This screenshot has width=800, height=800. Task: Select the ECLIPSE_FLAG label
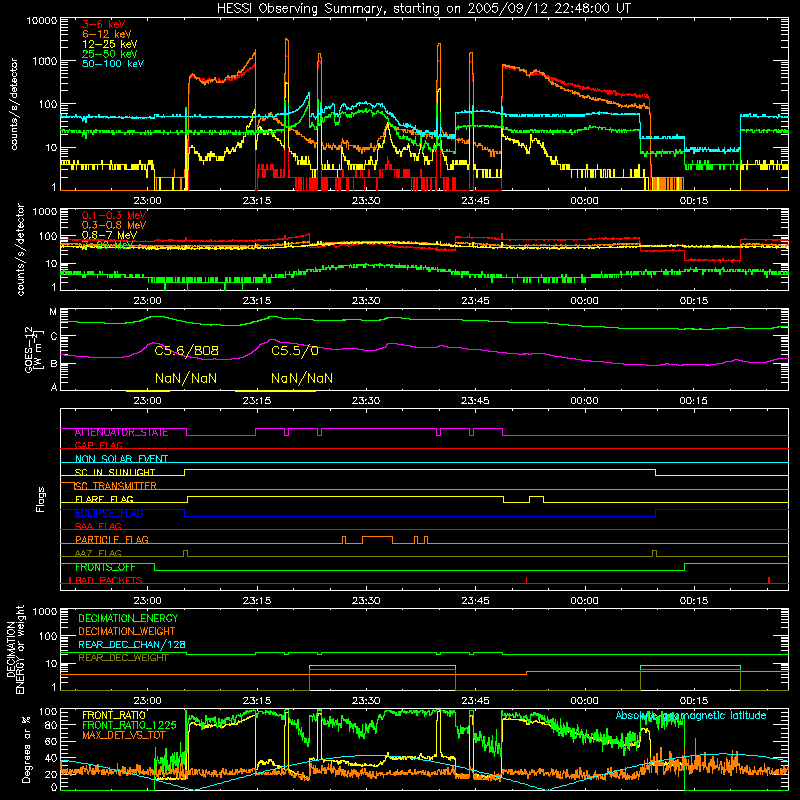pyautogui.click(x=109, y=513)
